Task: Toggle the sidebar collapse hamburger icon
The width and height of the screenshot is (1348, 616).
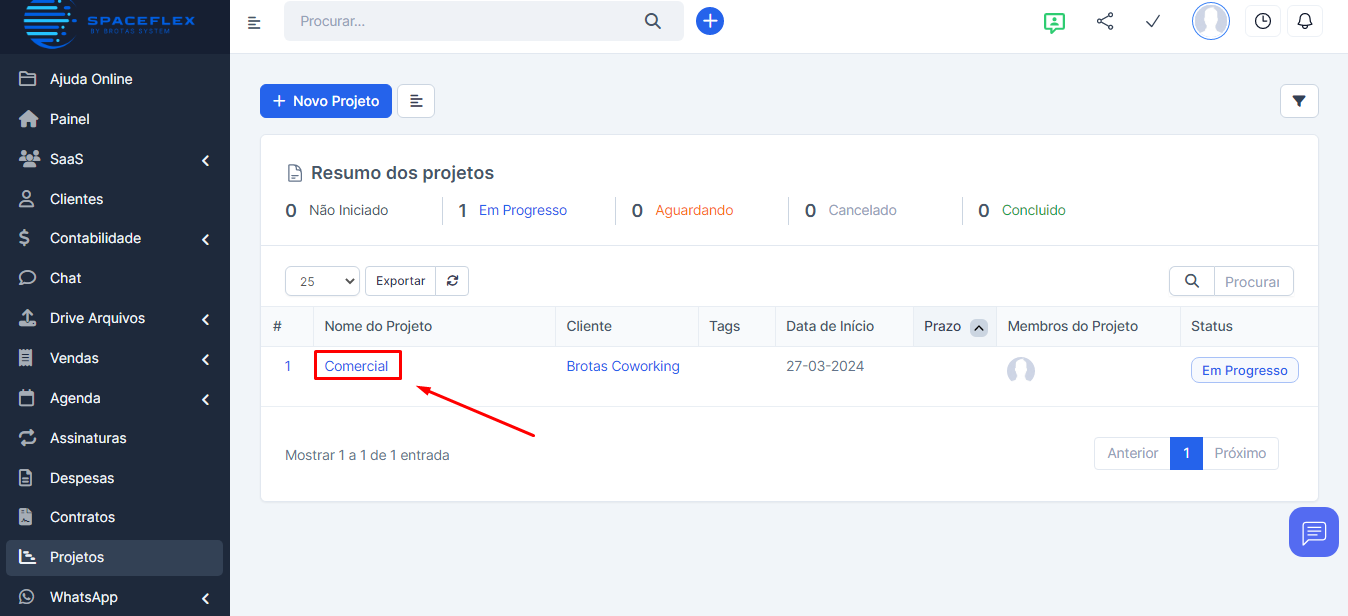Action: click(254, 22)
